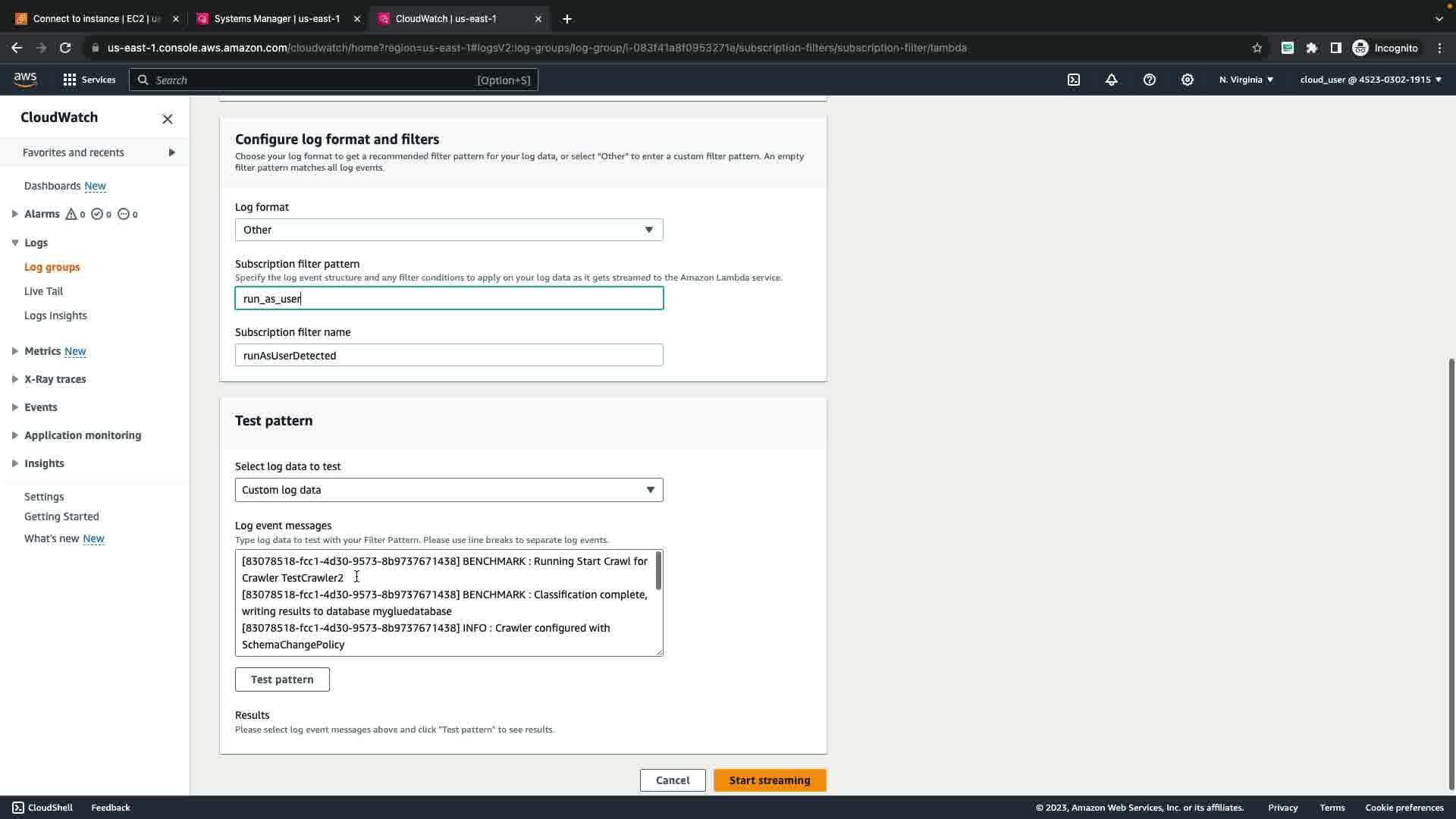1456x819 pixels.
Task: Click the AWS logo home icon
Action: pos(25,80)
